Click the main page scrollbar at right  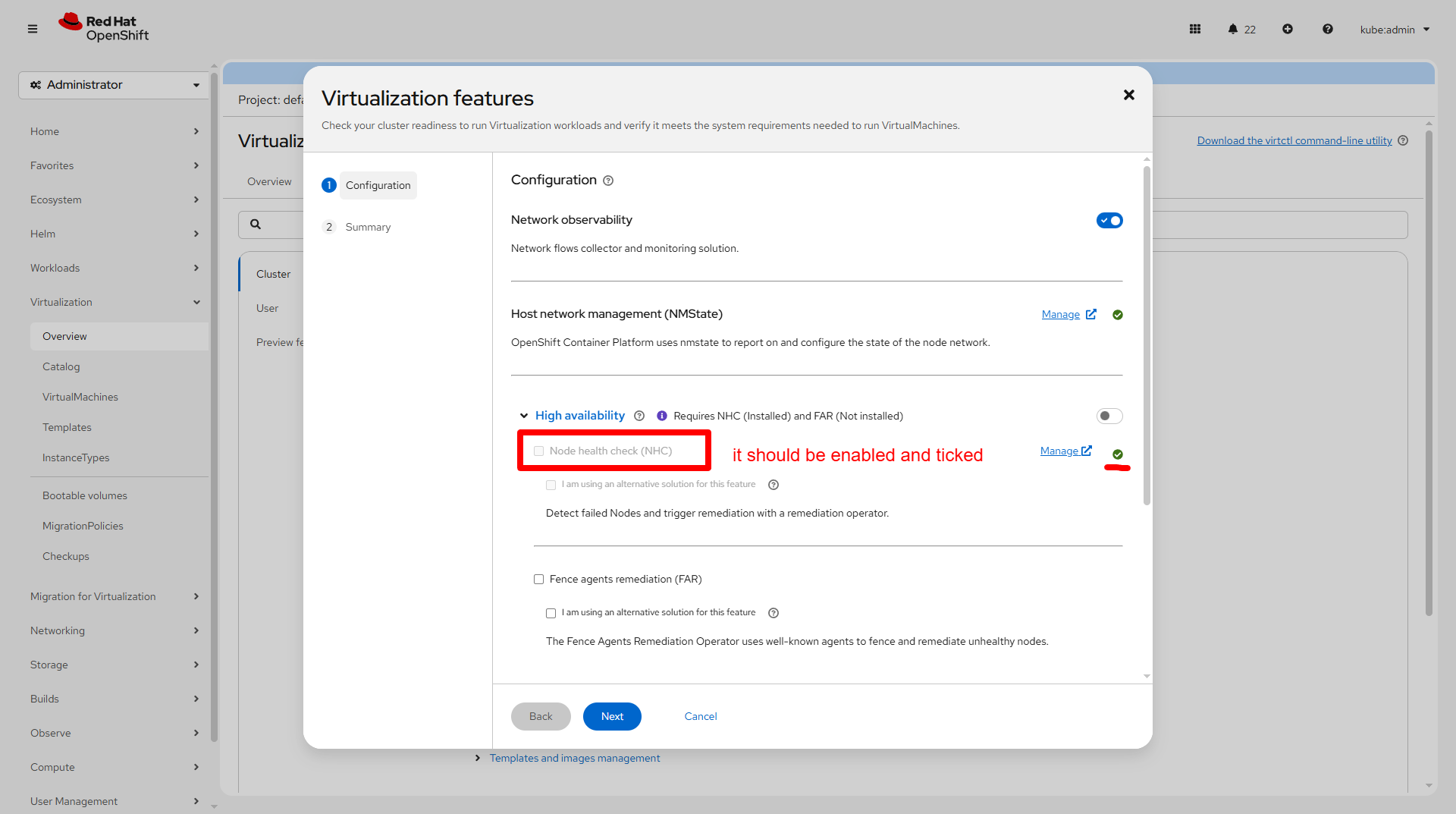(x=1429, y=373)
